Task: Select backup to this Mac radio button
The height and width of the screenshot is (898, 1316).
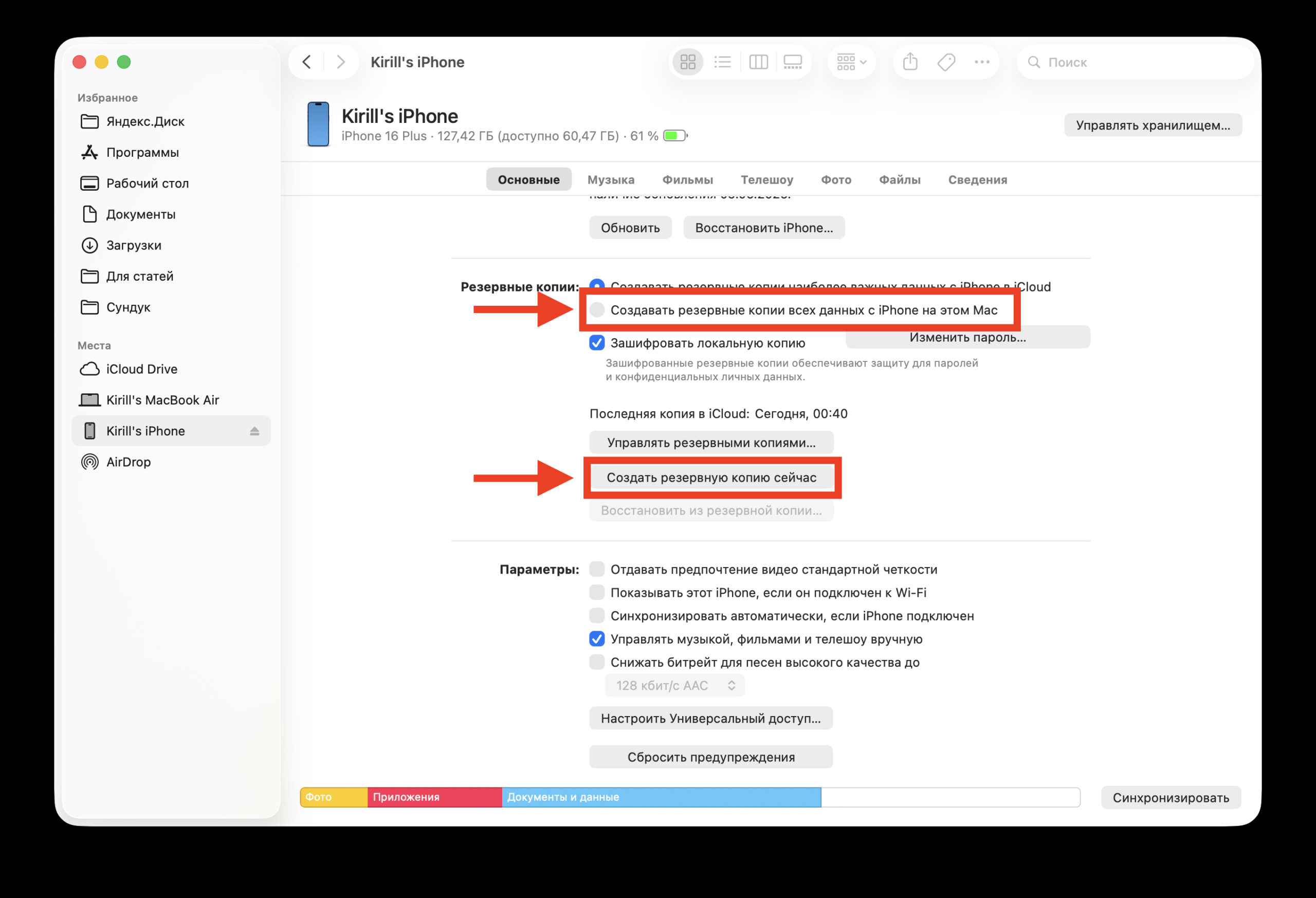Action: pos(597,310)
